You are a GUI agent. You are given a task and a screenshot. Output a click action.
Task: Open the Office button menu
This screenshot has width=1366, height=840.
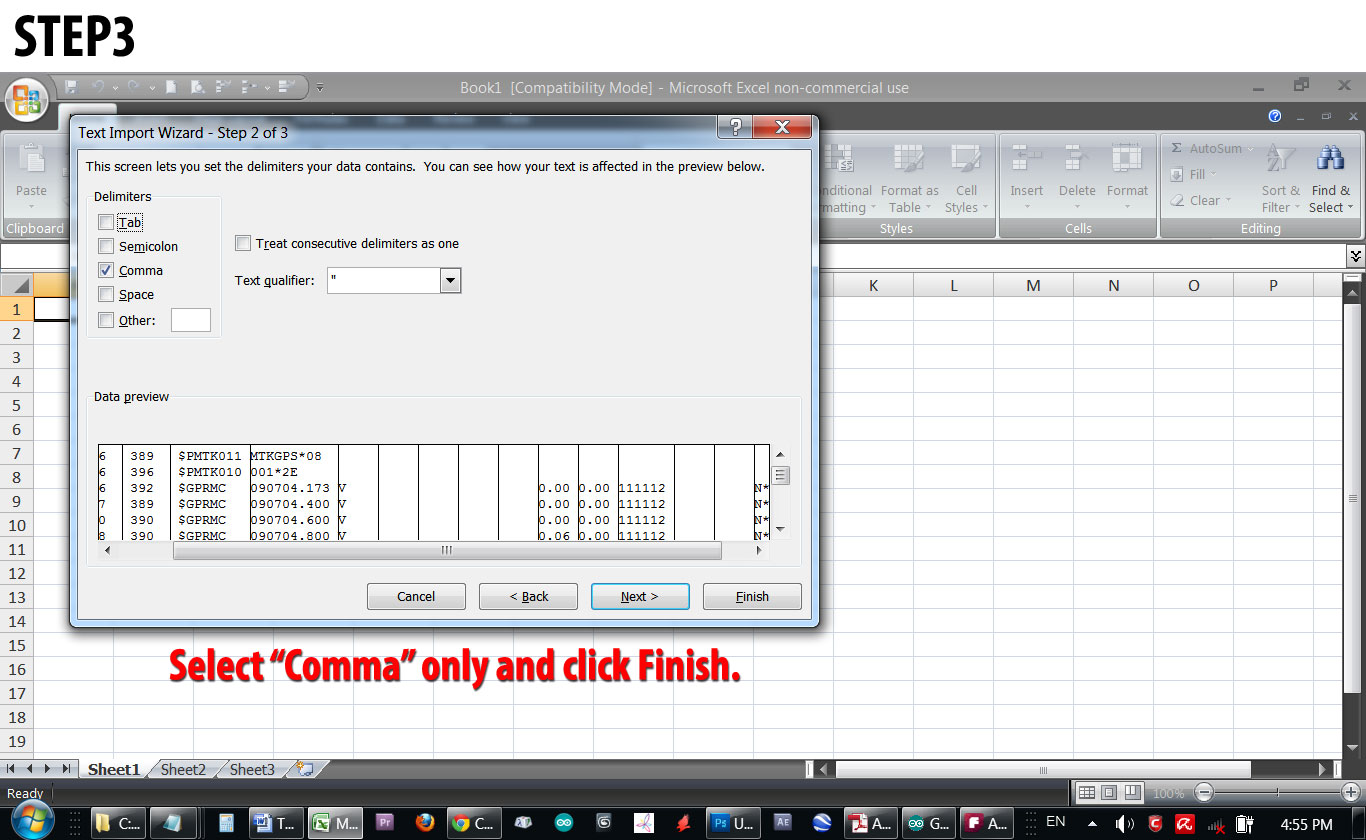coord(27,100)
